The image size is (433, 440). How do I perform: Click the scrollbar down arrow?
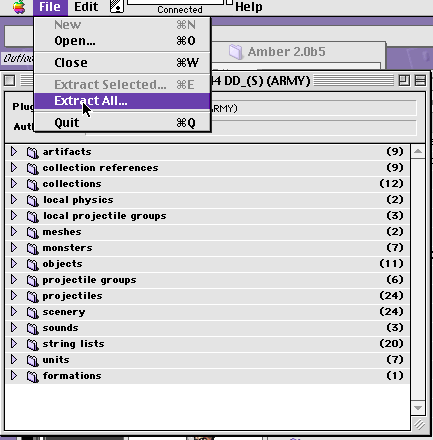(418, 407)
